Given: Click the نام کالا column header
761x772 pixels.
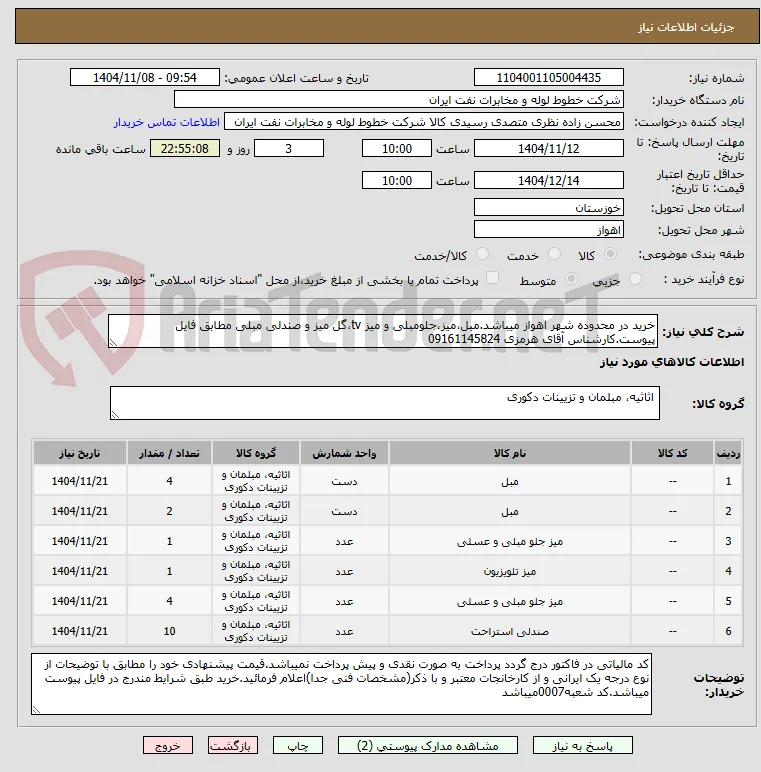Looking at the screenshot, I should (509, 453).
